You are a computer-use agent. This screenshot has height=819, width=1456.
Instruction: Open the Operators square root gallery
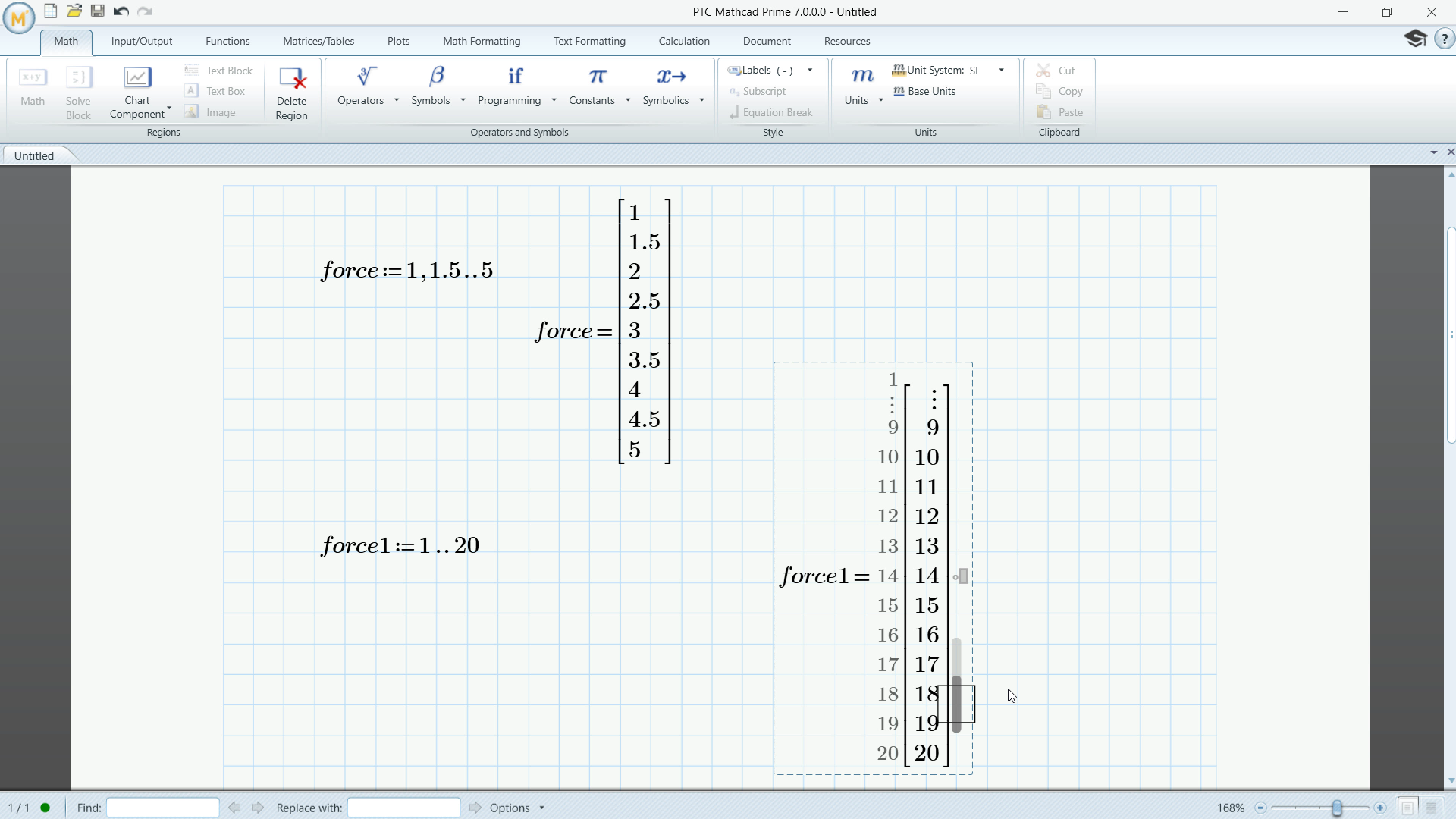tap(367, 85)
